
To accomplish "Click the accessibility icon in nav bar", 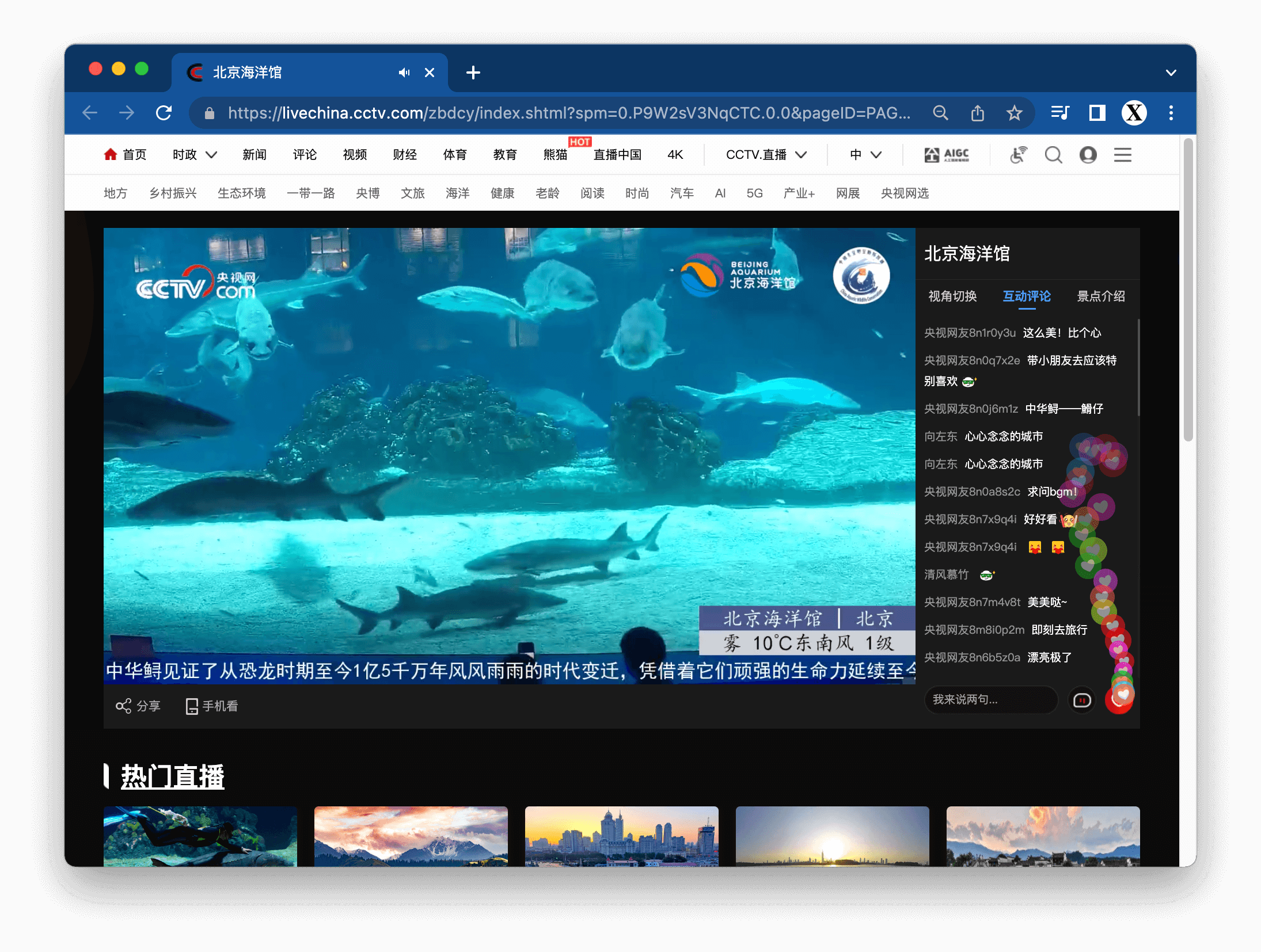I will tap(1018, 155).
